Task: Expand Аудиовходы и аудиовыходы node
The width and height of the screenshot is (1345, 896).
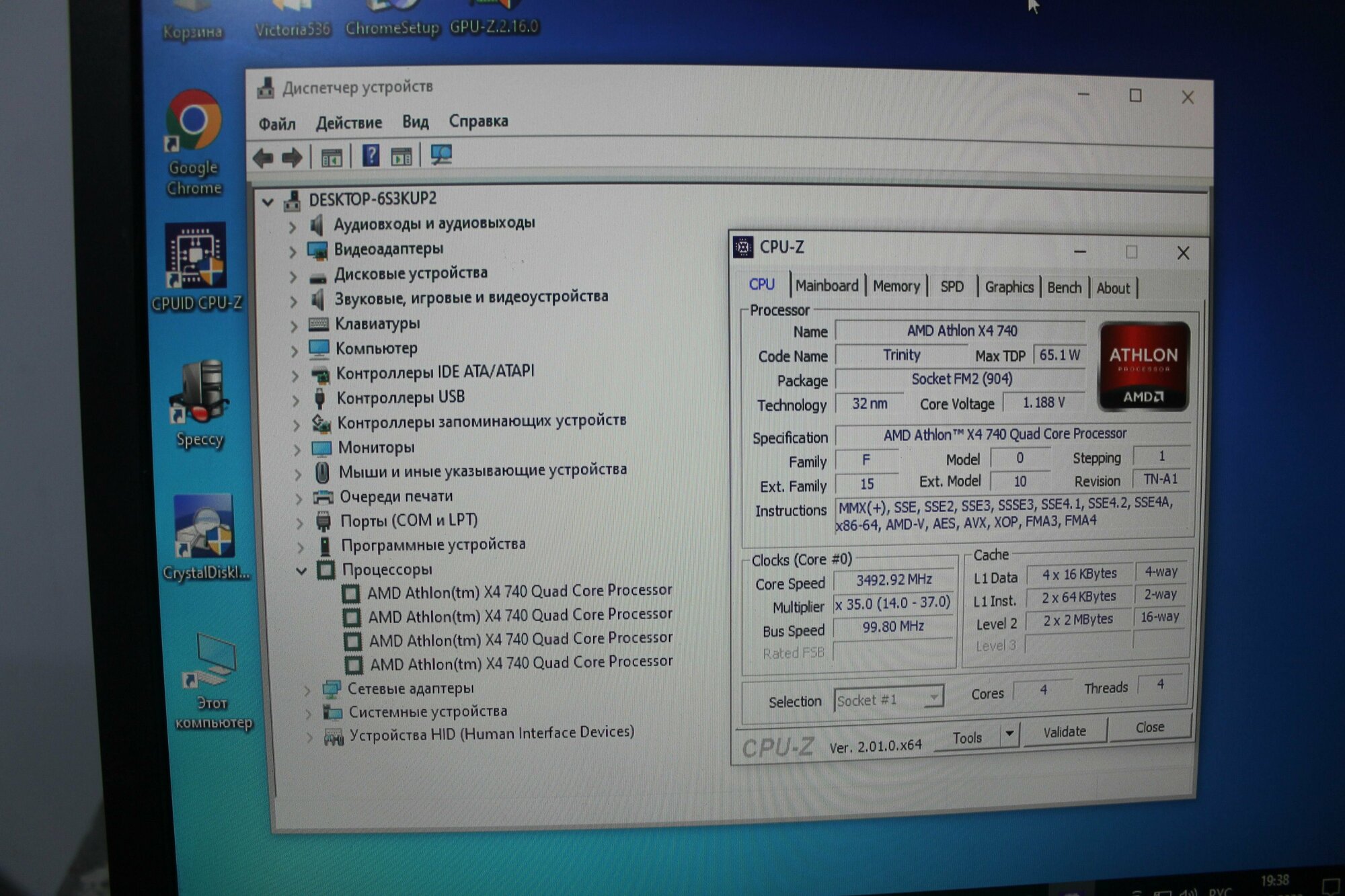Action: 293,227
